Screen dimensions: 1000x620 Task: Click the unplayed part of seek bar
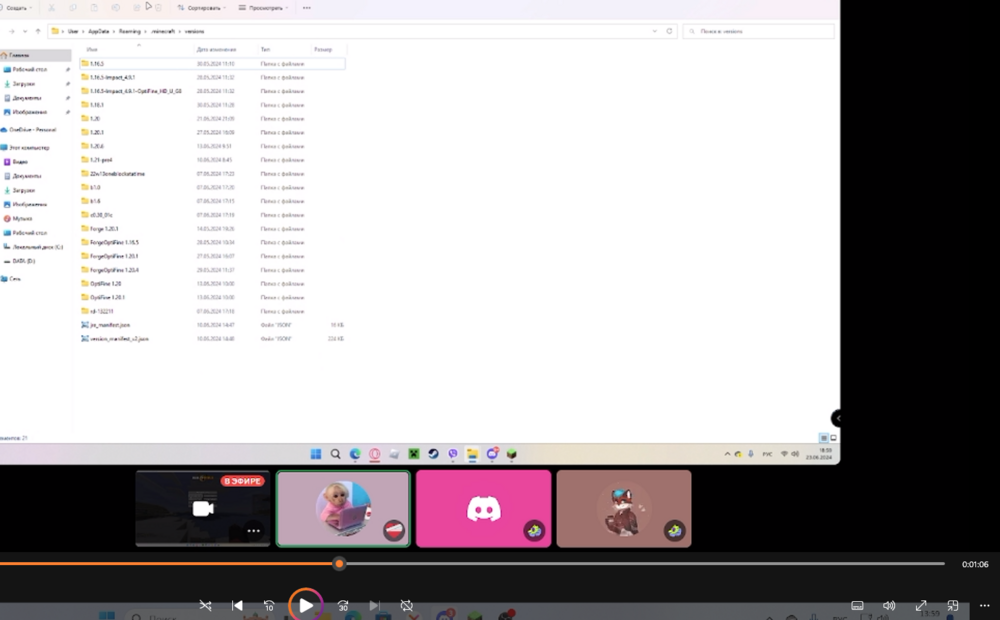[644, 563]
